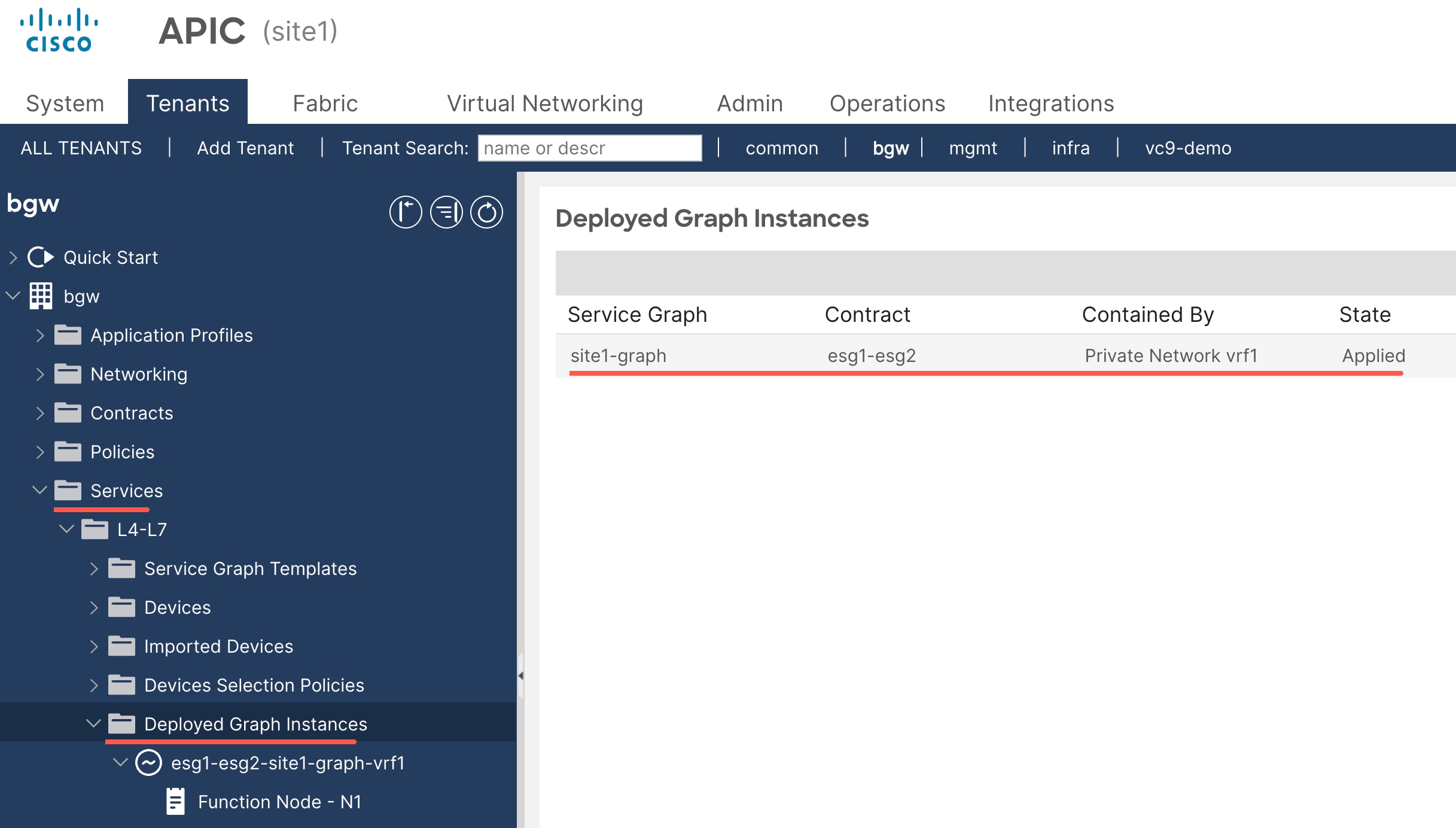Open the Admin tab
Image resolution: width=1456 pixels, height=828 pixels.
click(750, 103)
